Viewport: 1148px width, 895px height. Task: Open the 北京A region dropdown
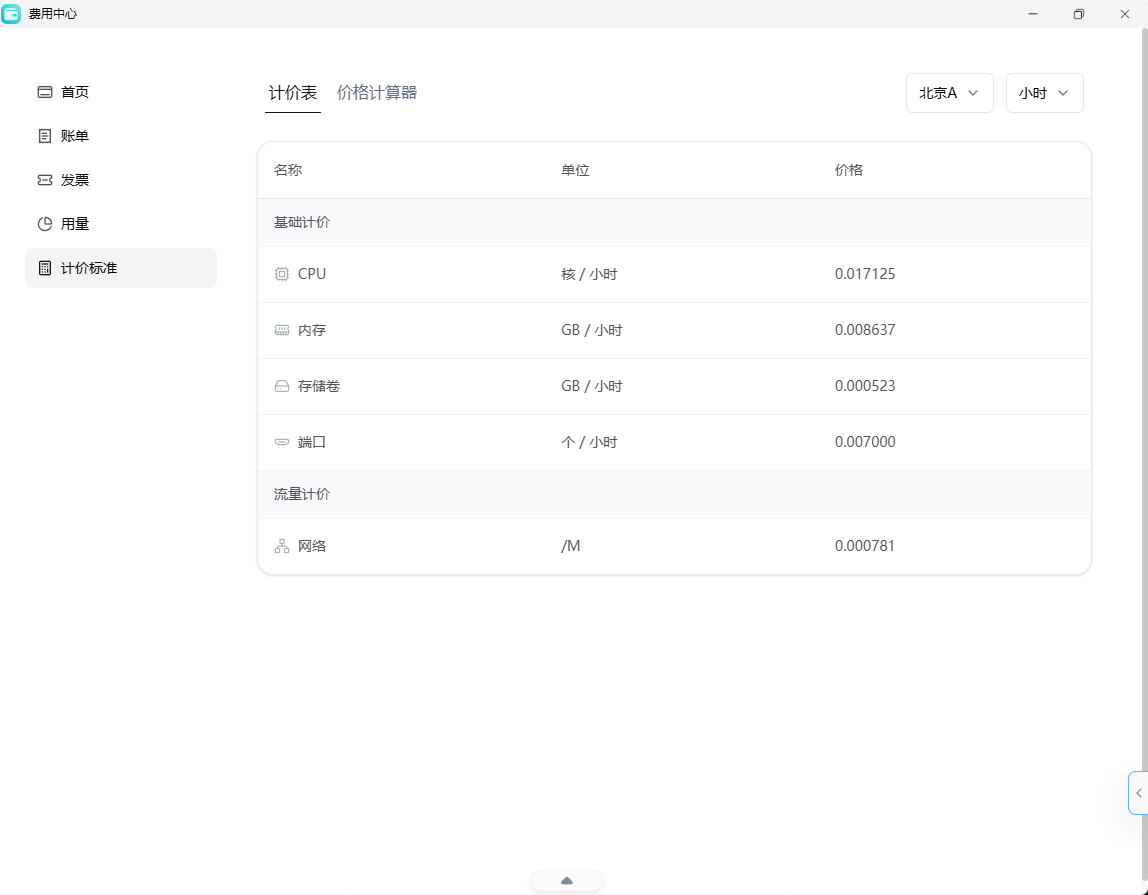(x=950, y=93)
